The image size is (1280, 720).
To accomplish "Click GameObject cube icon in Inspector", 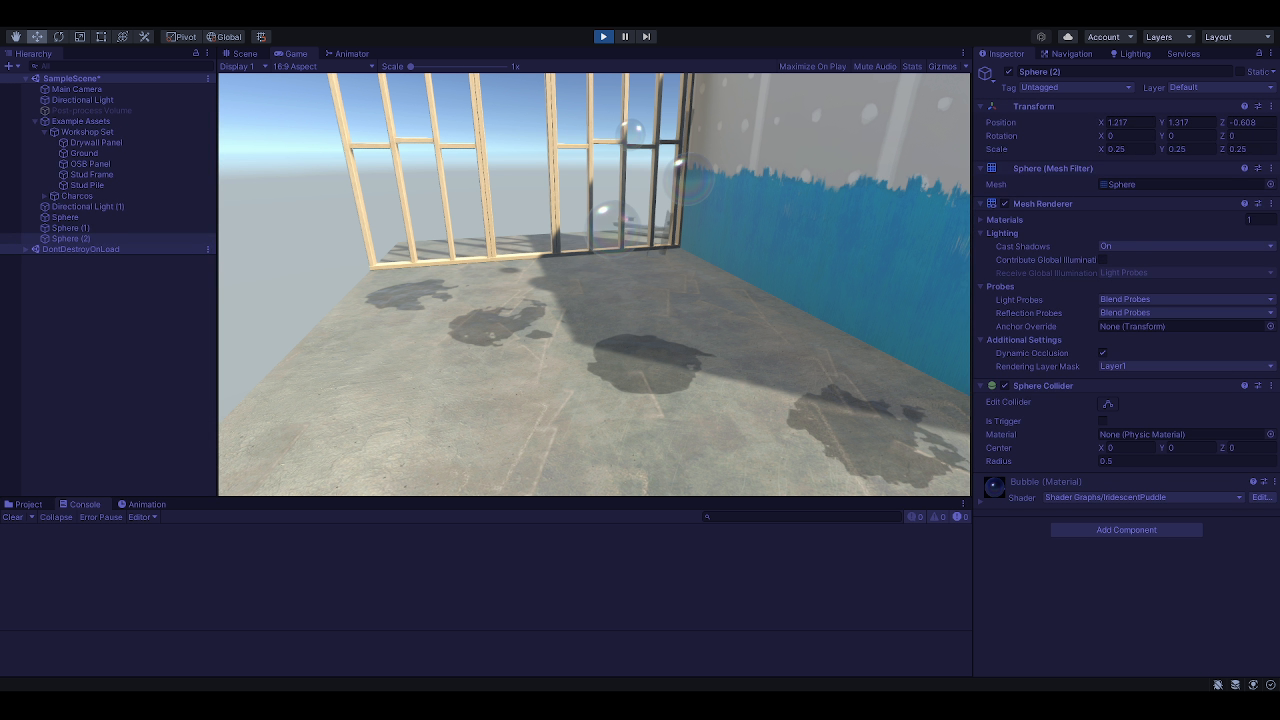I will [x=986, y=73].
